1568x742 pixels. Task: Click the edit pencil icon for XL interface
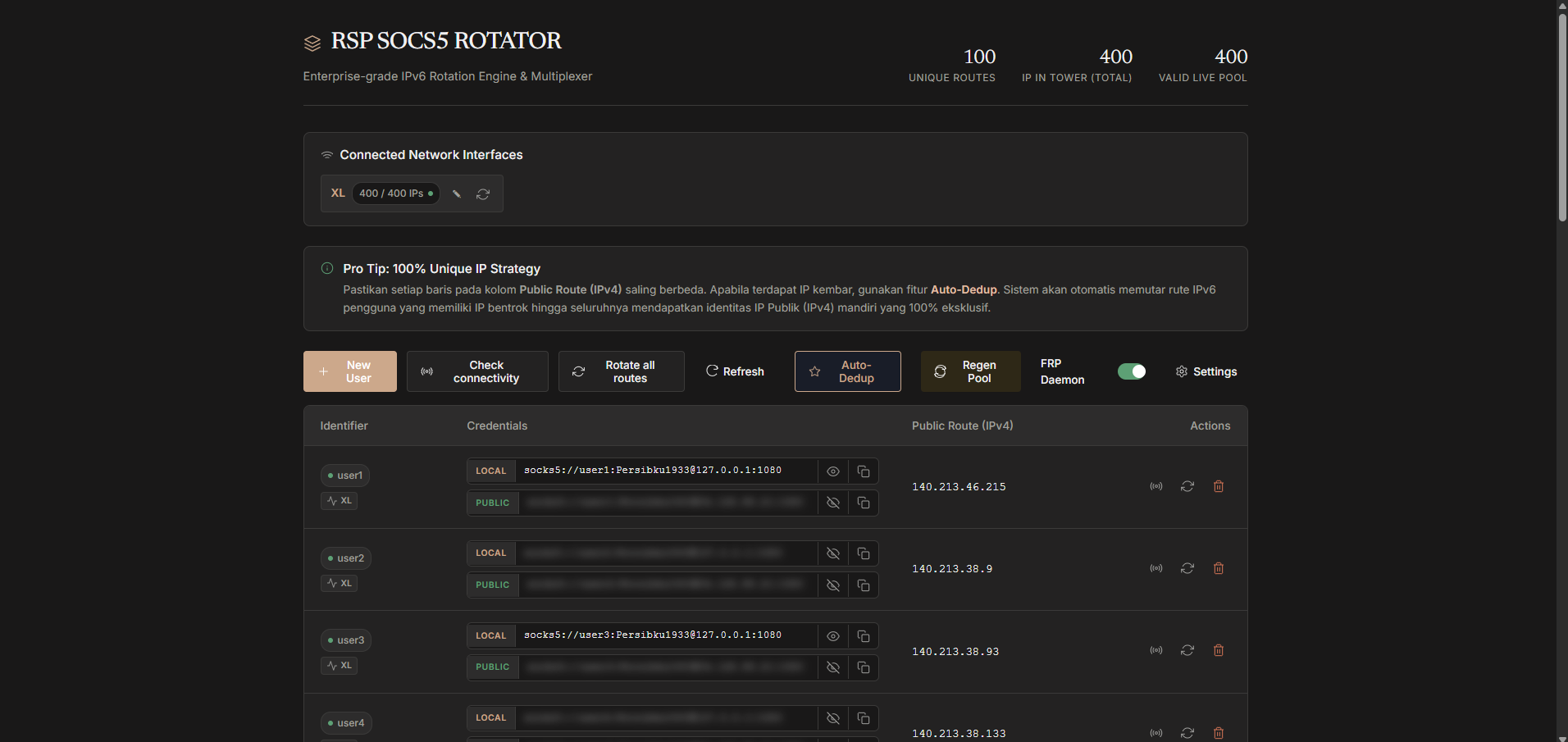[457, 194]
